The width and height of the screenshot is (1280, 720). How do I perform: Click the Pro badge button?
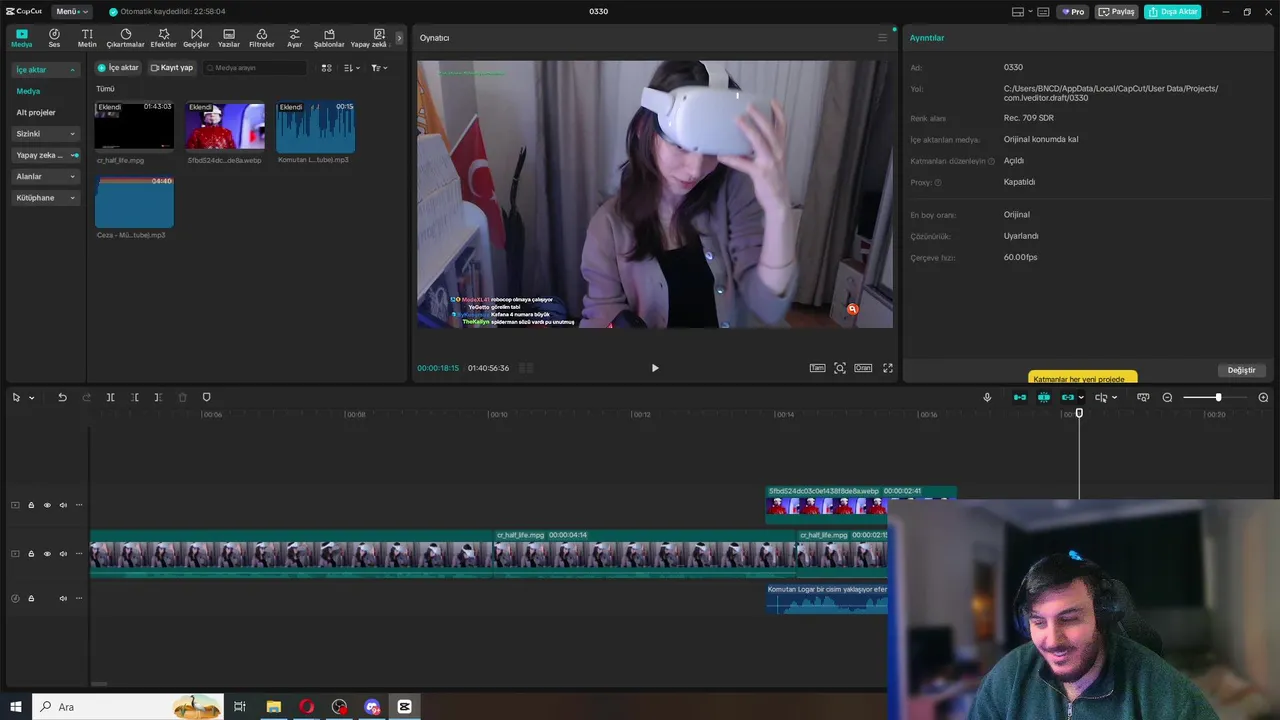(x=1074, y=12)
